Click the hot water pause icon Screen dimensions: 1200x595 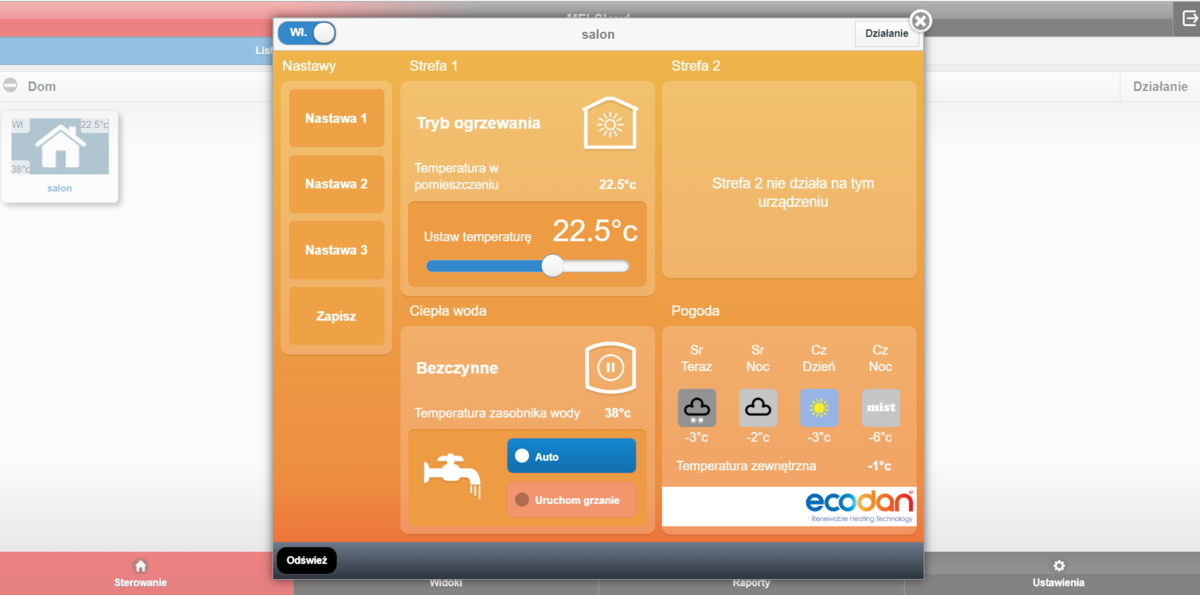pyautogui.click(x=610, y=367)
